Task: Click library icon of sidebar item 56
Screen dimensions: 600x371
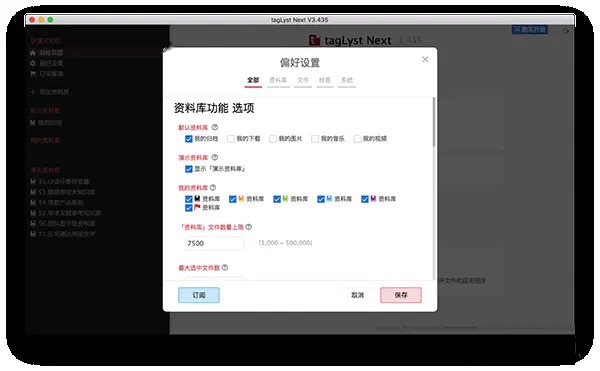Action: pyautogui.click(x=33, y=223)
